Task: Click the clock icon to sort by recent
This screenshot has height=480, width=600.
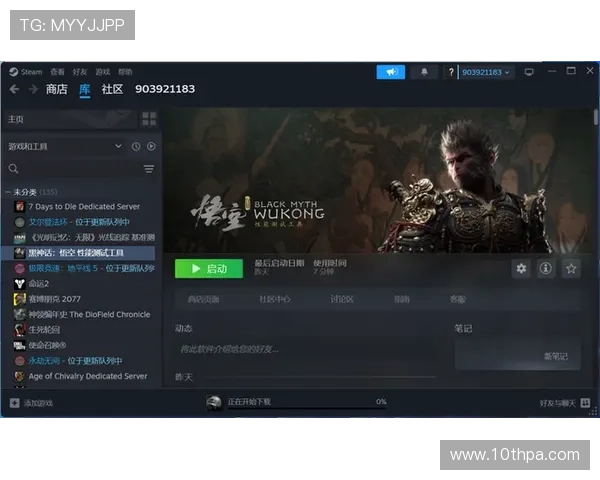Action: [x=136, y=146]
